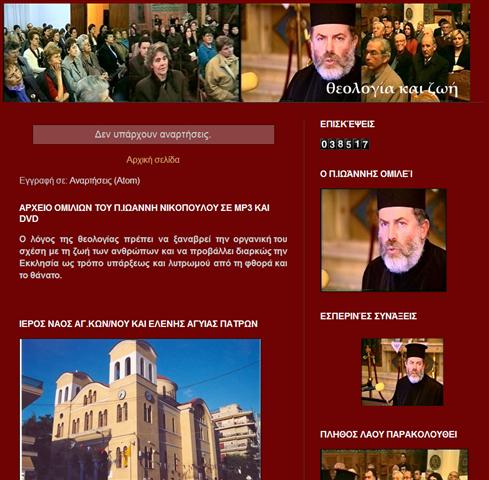Viewport: 489px width, 480px height.
Task: Click the clock on the church tower photo
Action: pos(122,395)
